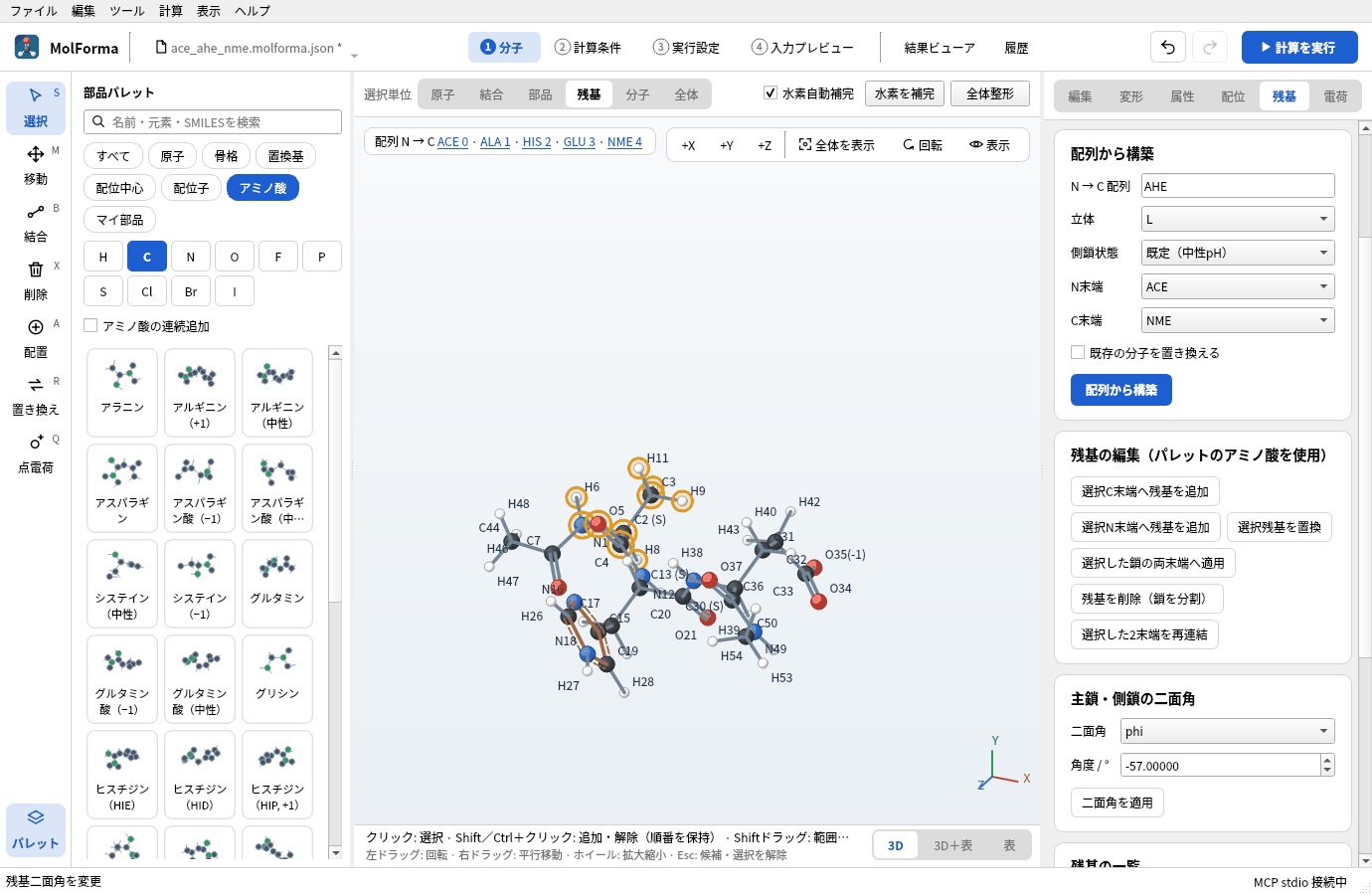Pick the 削除 trash tool
Screen dimensions: 1372x895
pos(36,280)
